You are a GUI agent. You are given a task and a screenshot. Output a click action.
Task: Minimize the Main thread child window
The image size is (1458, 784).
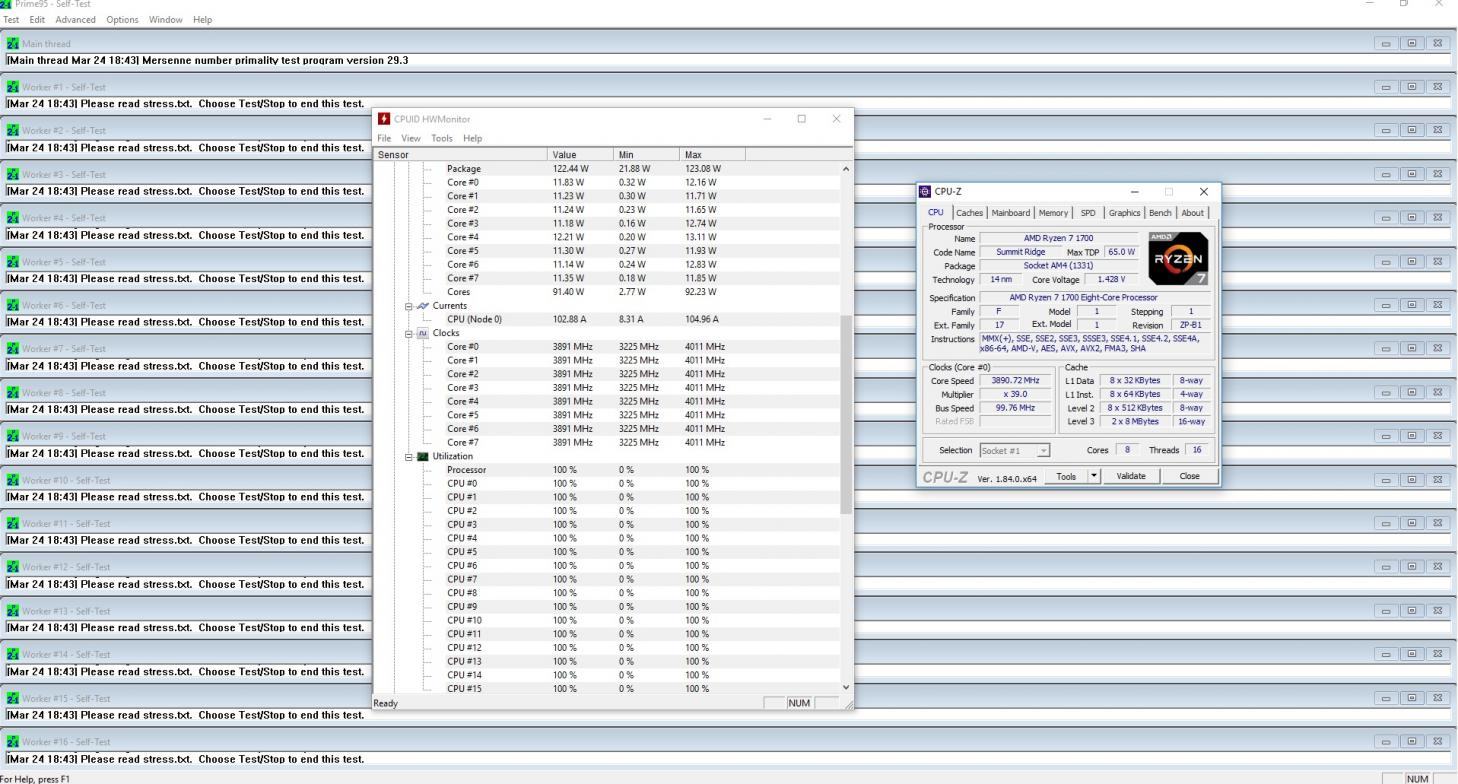(x=1386, y=43)
